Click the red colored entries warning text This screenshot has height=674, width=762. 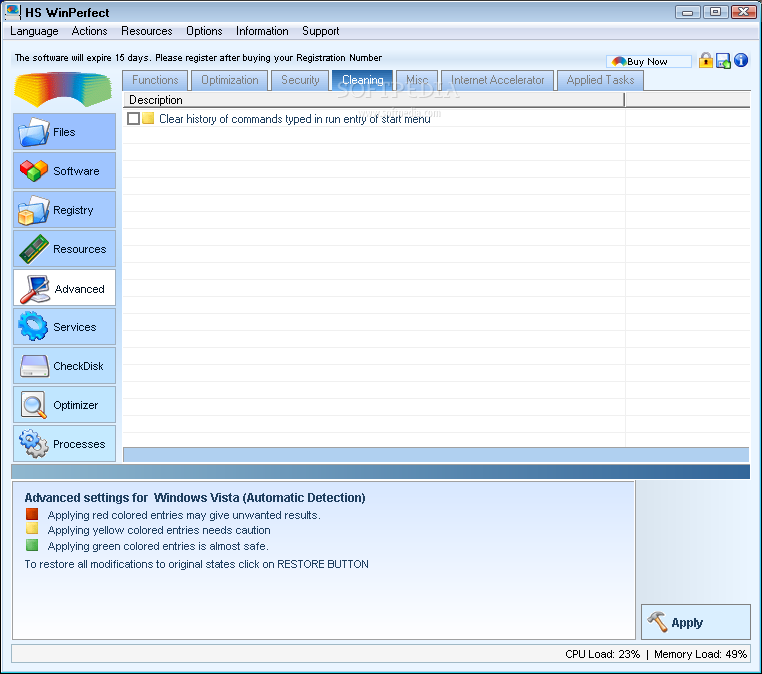point(184,515)
